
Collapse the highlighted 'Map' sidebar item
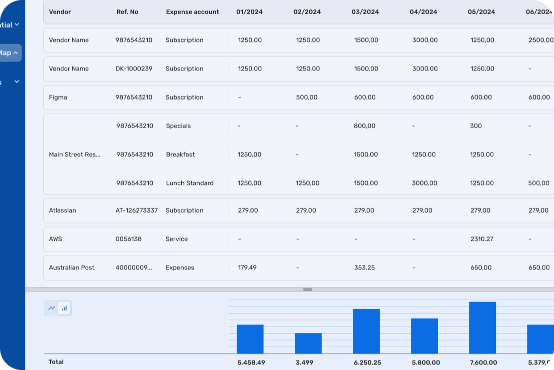coord(10,53)
